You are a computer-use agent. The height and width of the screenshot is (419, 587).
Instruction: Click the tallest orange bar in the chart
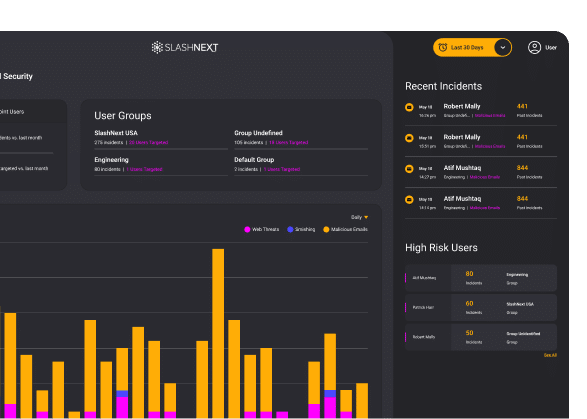pos(218,333)
